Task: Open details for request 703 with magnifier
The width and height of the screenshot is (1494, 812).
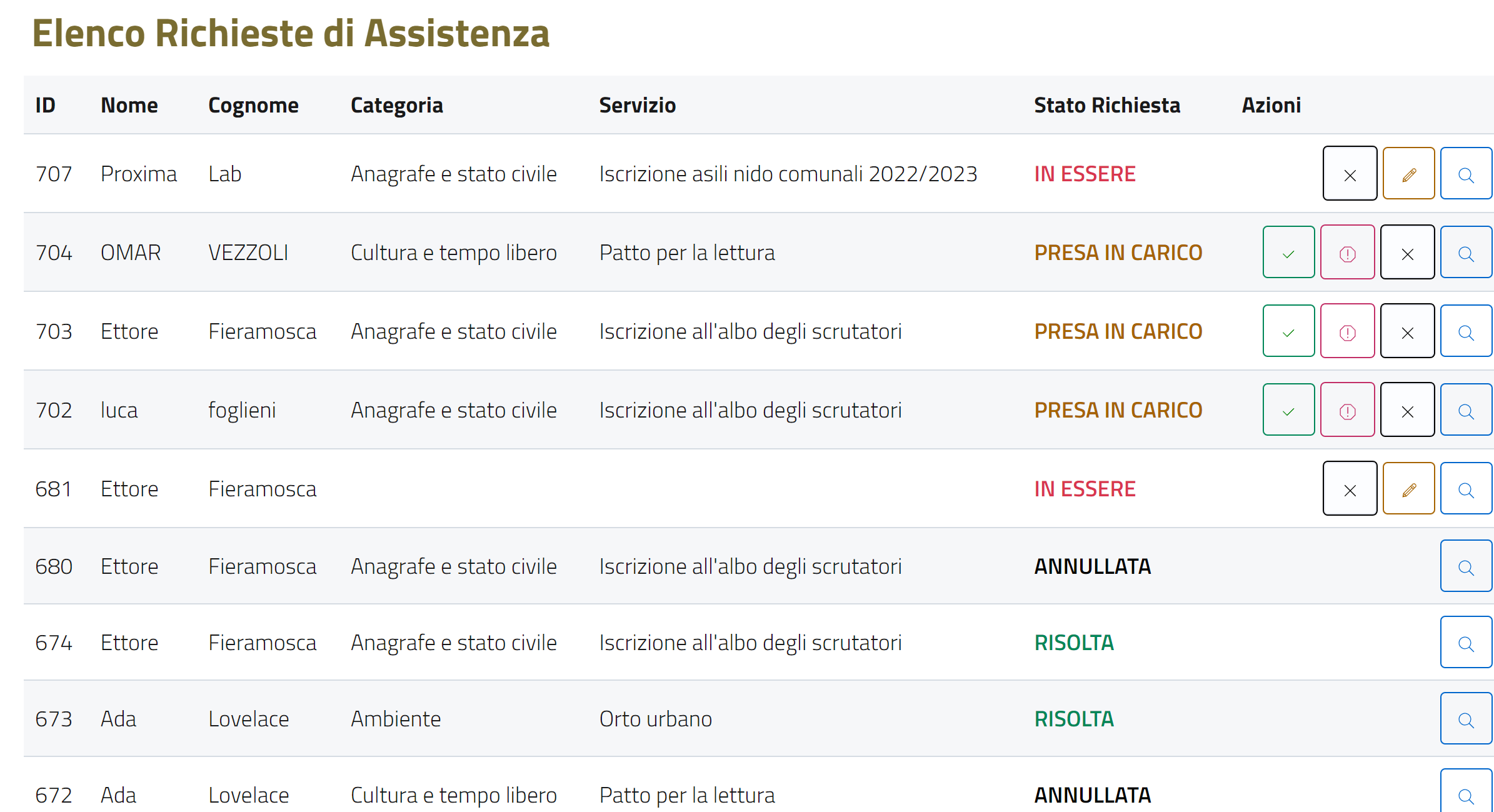Action: [1466, 331]
